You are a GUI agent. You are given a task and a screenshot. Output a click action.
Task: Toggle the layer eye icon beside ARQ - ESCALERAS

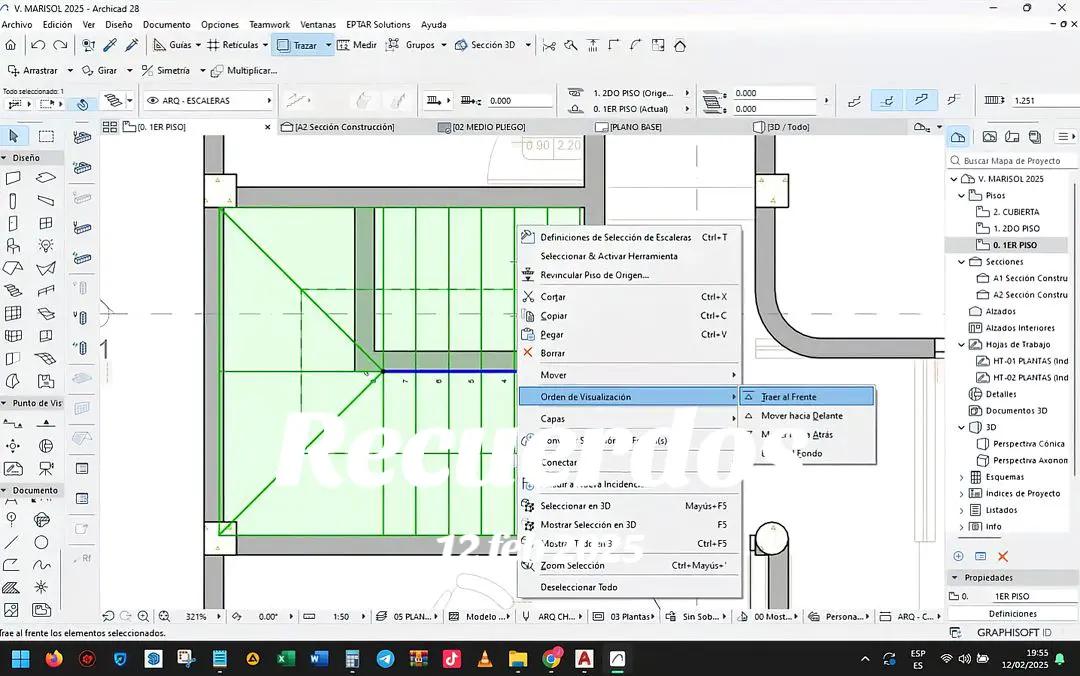click(x=153, y=101)
